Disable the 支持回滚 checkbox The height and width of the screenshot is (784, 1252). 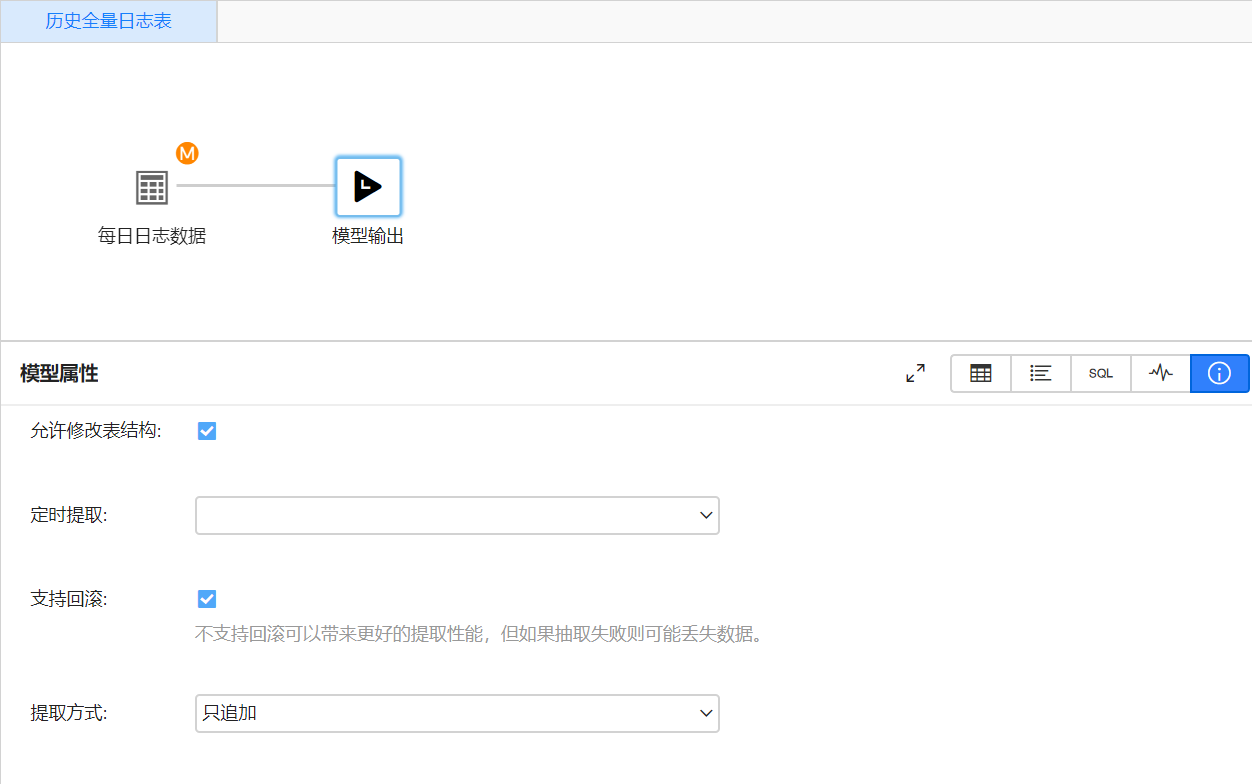click(x=207, y=599)
